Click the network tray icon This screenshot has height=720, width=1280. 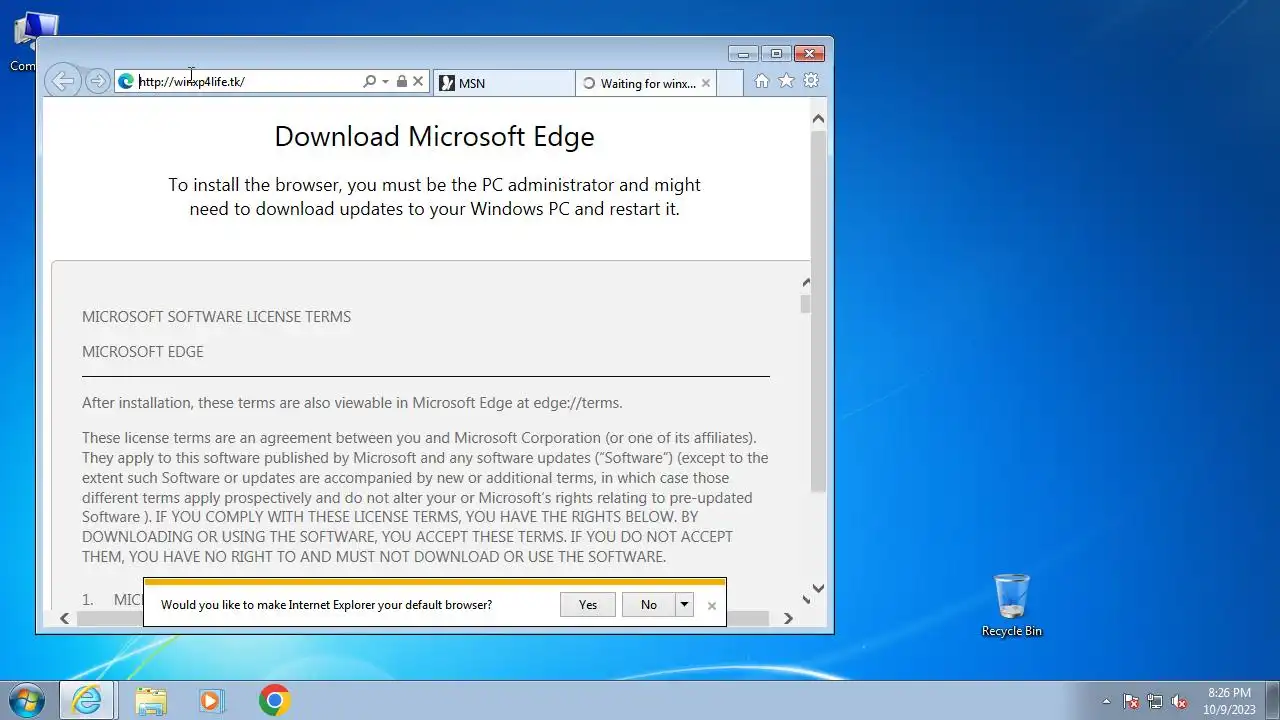1155,701
